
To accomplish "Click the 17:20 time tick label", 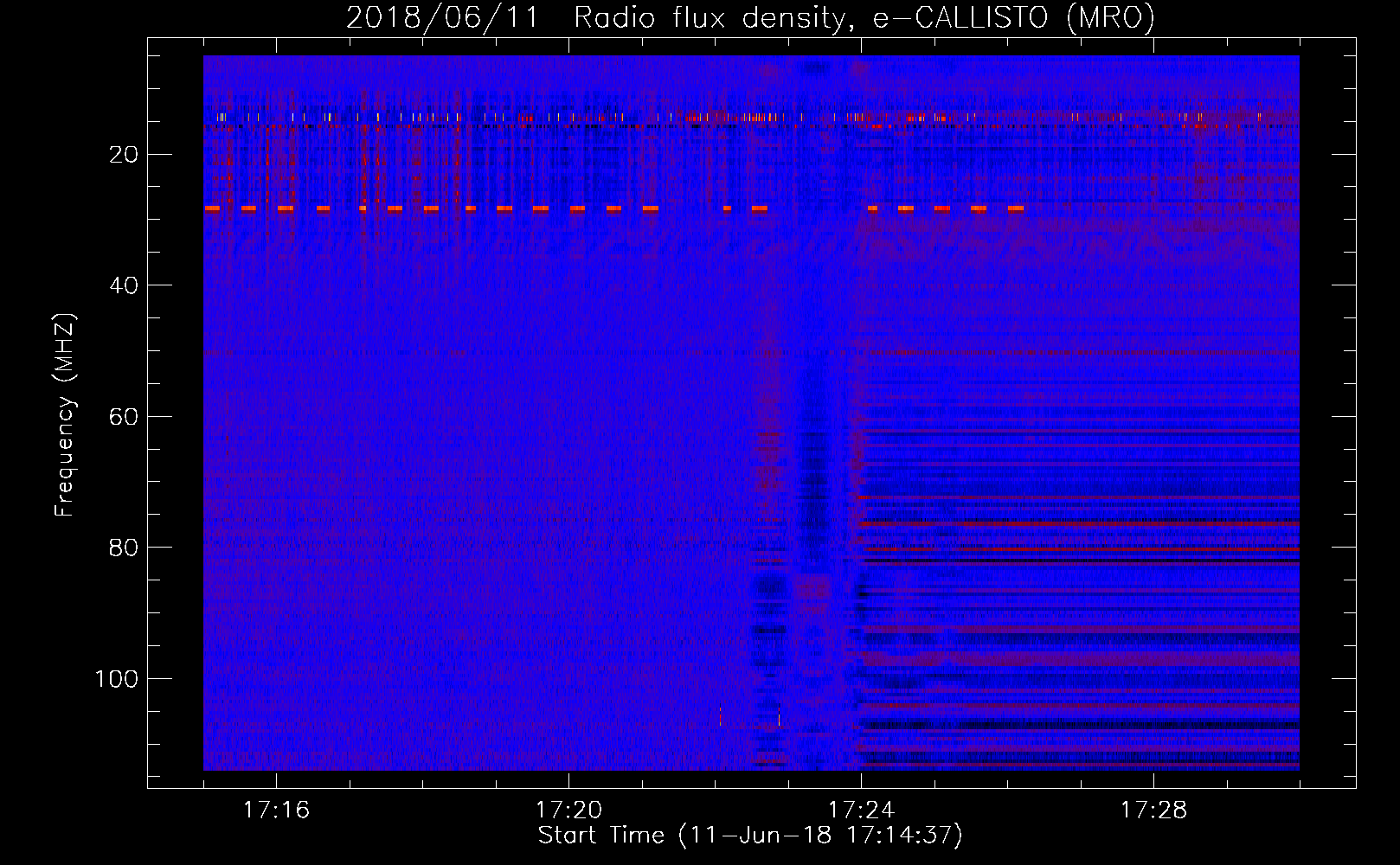I will click(568, 811).
